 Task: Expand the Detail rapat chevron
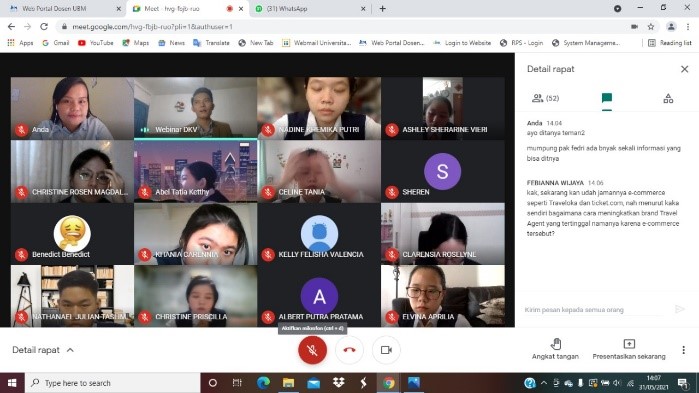(70, 350)
